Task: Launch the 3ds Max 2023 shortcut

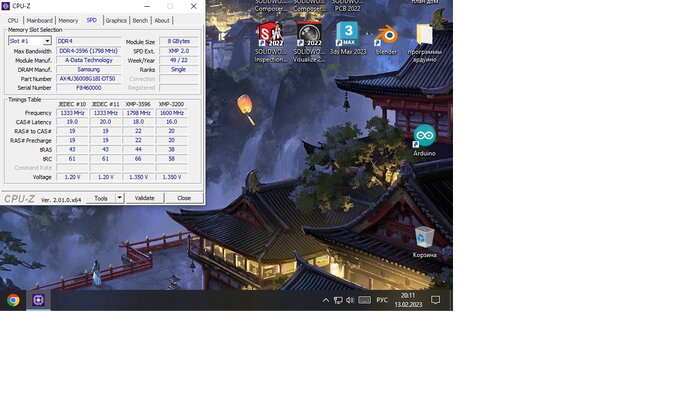Action: click(348, 38)
